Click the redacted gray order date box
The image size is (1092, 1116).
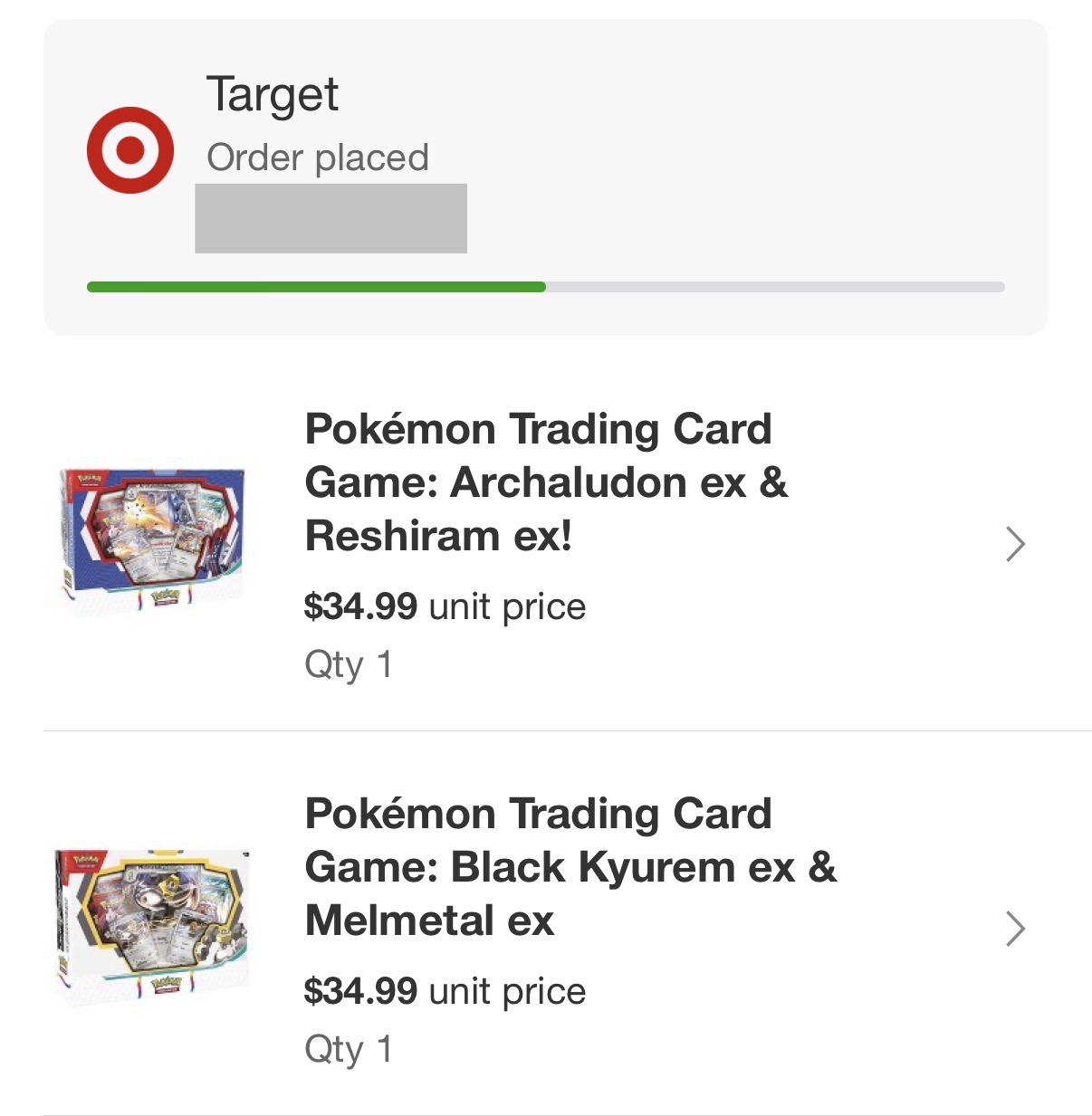(x=330, y=218)
